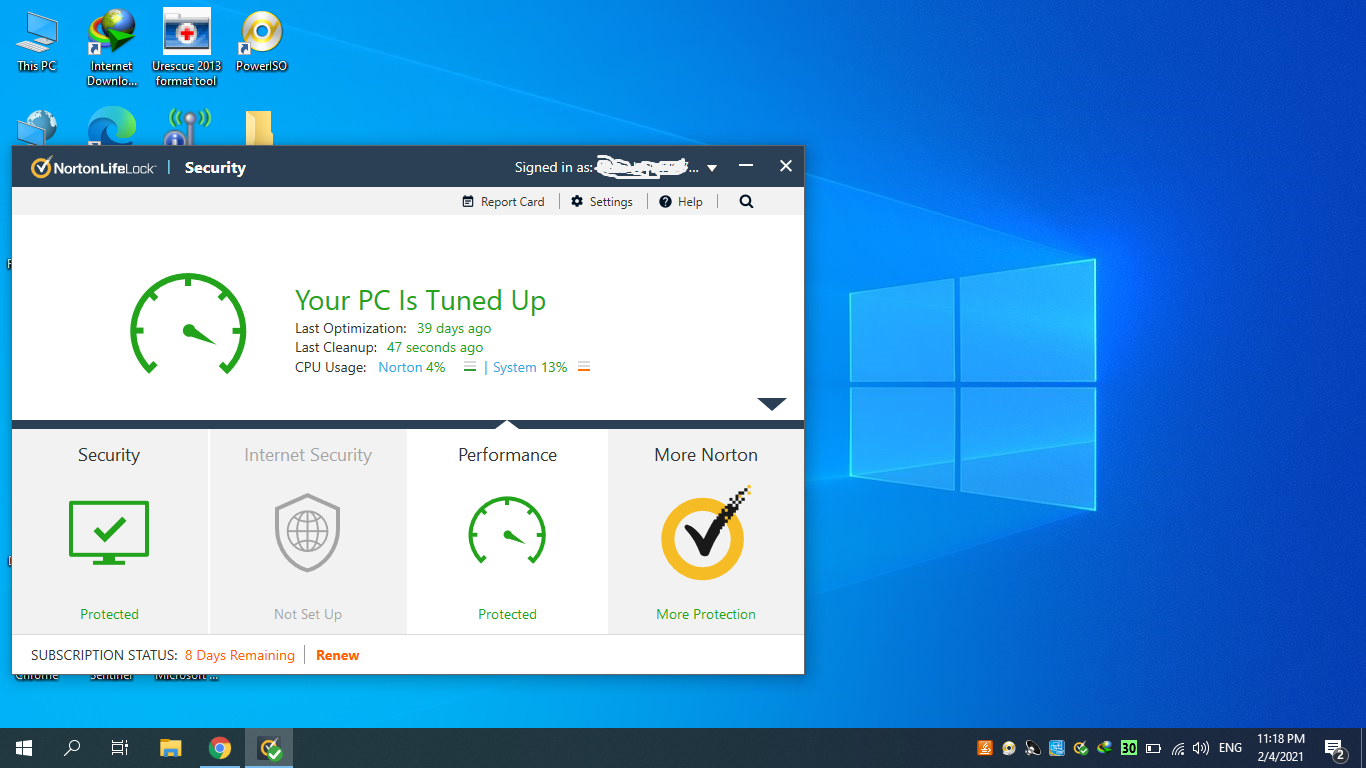This screenshot has width=1366, height=768.
Task: Click the gray globe shield icon
Action: [x=308, y=532]
